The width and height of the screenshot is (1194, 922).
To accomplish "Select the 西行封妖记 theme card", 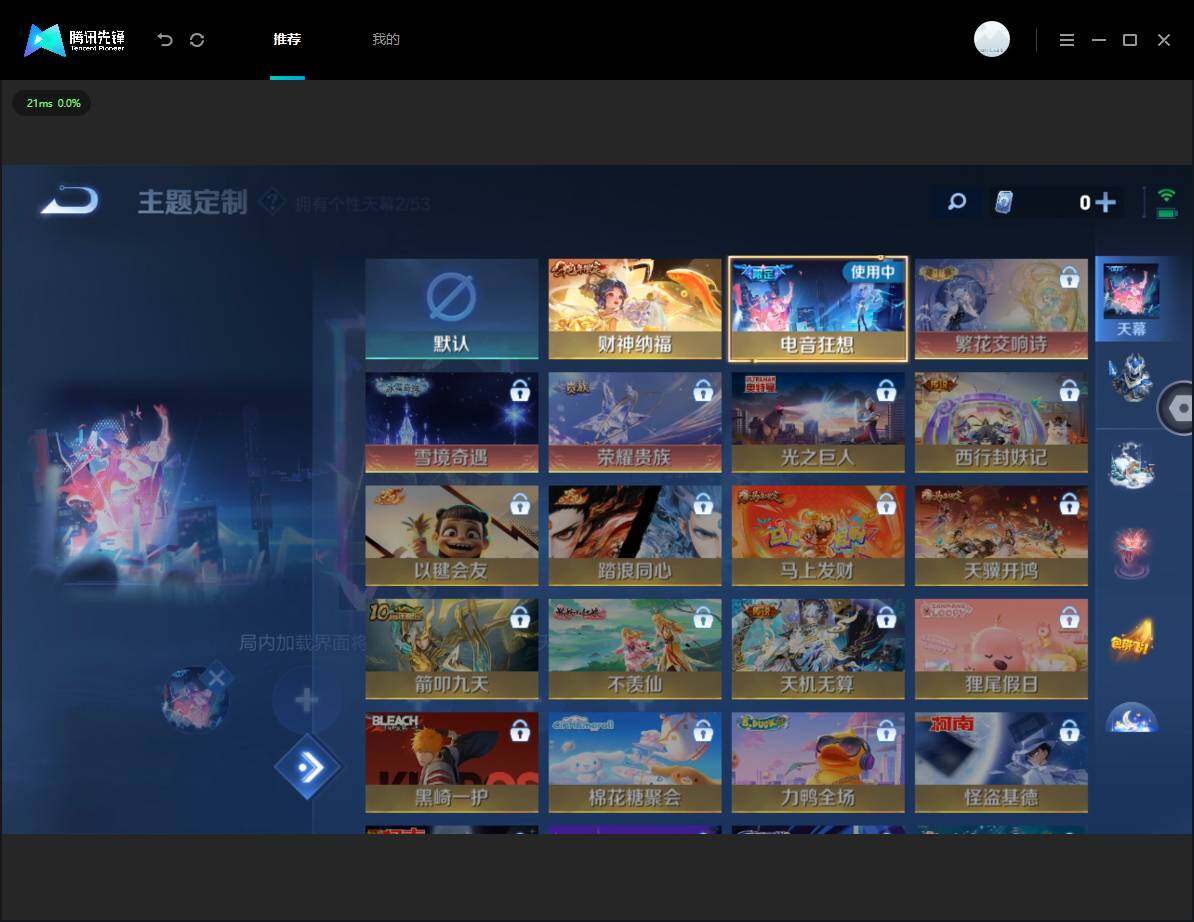I will 1001,422.
